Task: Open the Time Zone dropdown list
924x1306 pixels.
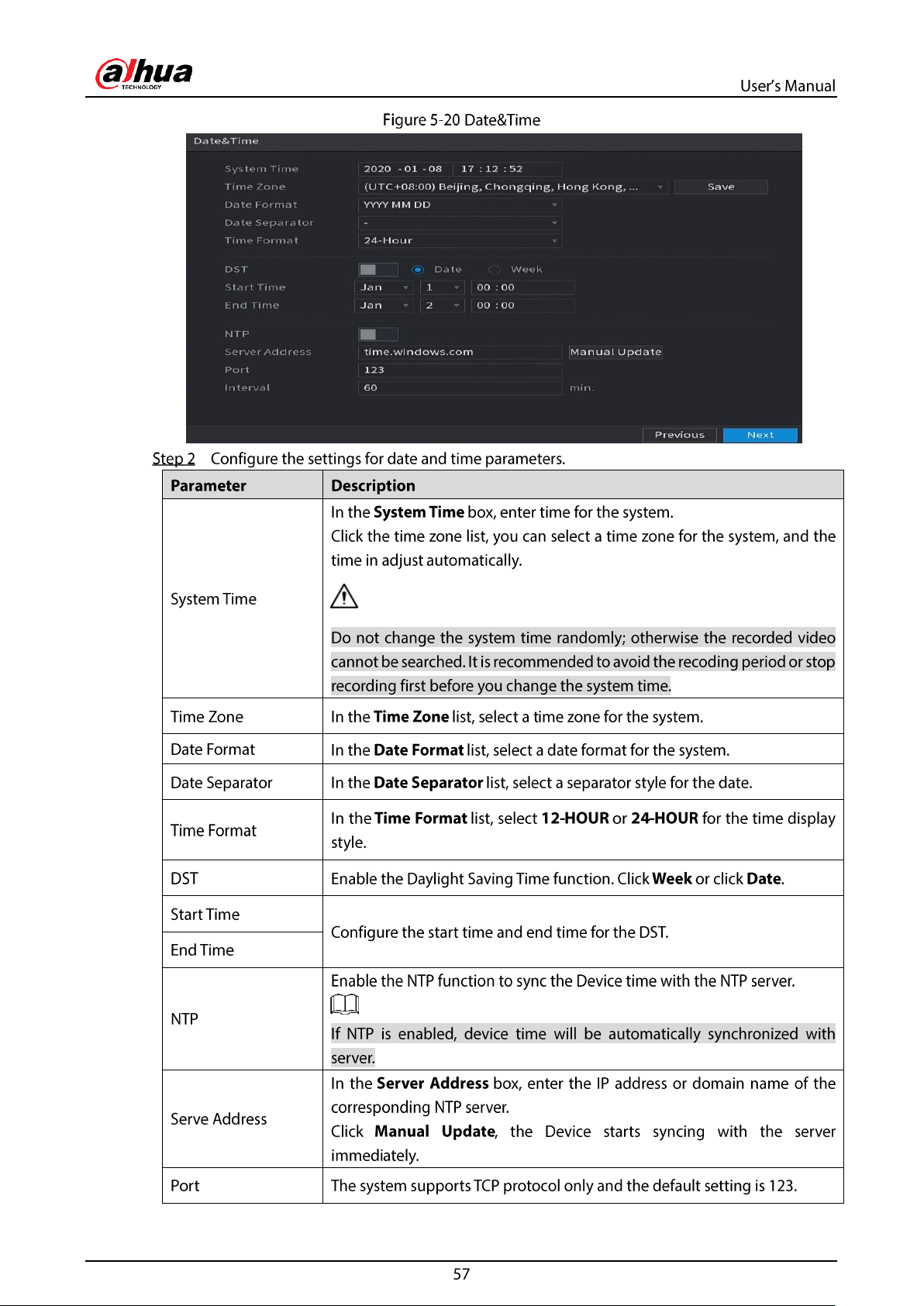Action: pyautogui.click(x=513, y=187)
